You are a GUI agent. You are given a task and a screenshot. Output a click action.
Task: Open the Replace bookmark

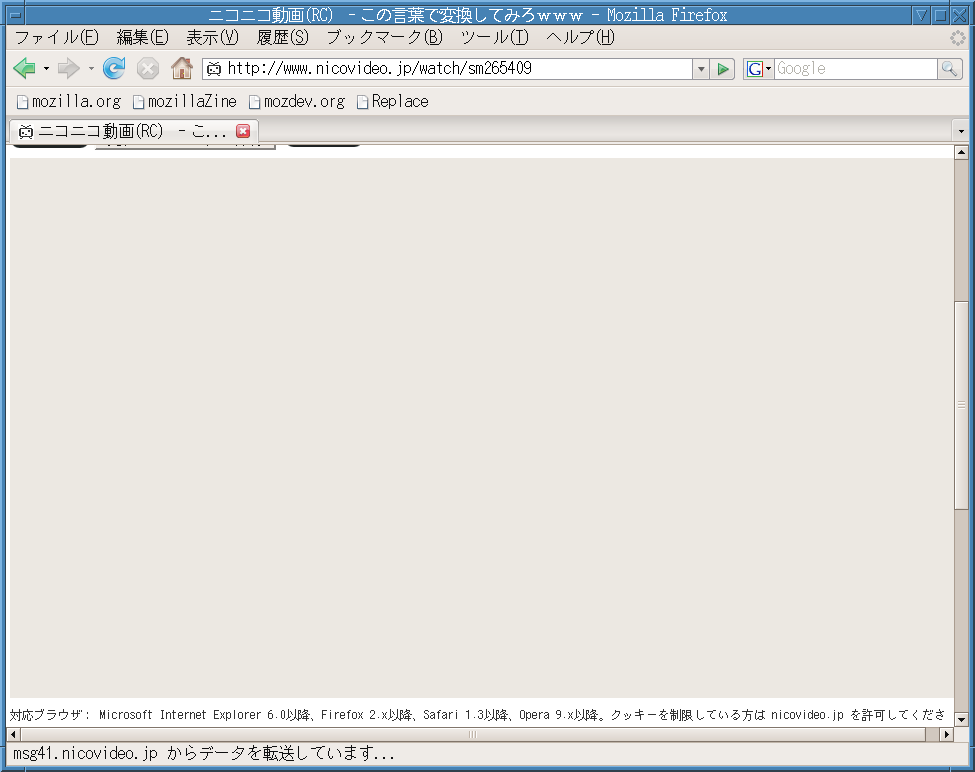pos(392,101)
